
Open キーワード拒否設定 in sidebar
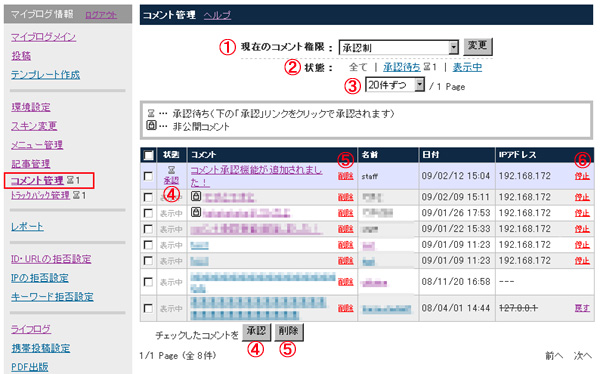tap(52, 297)
